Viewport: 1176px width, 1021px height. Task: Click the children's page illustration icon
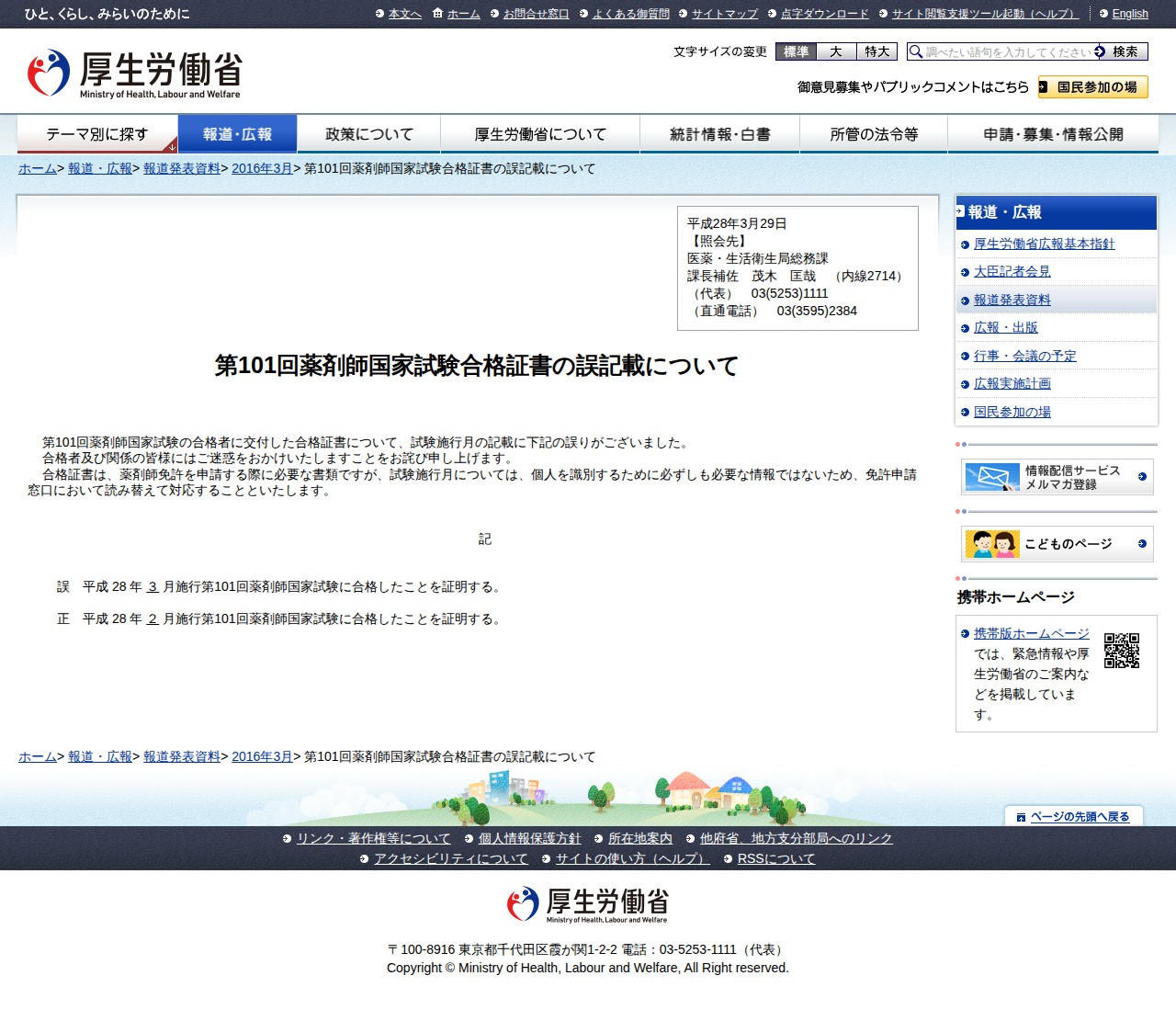coord(992,544)
